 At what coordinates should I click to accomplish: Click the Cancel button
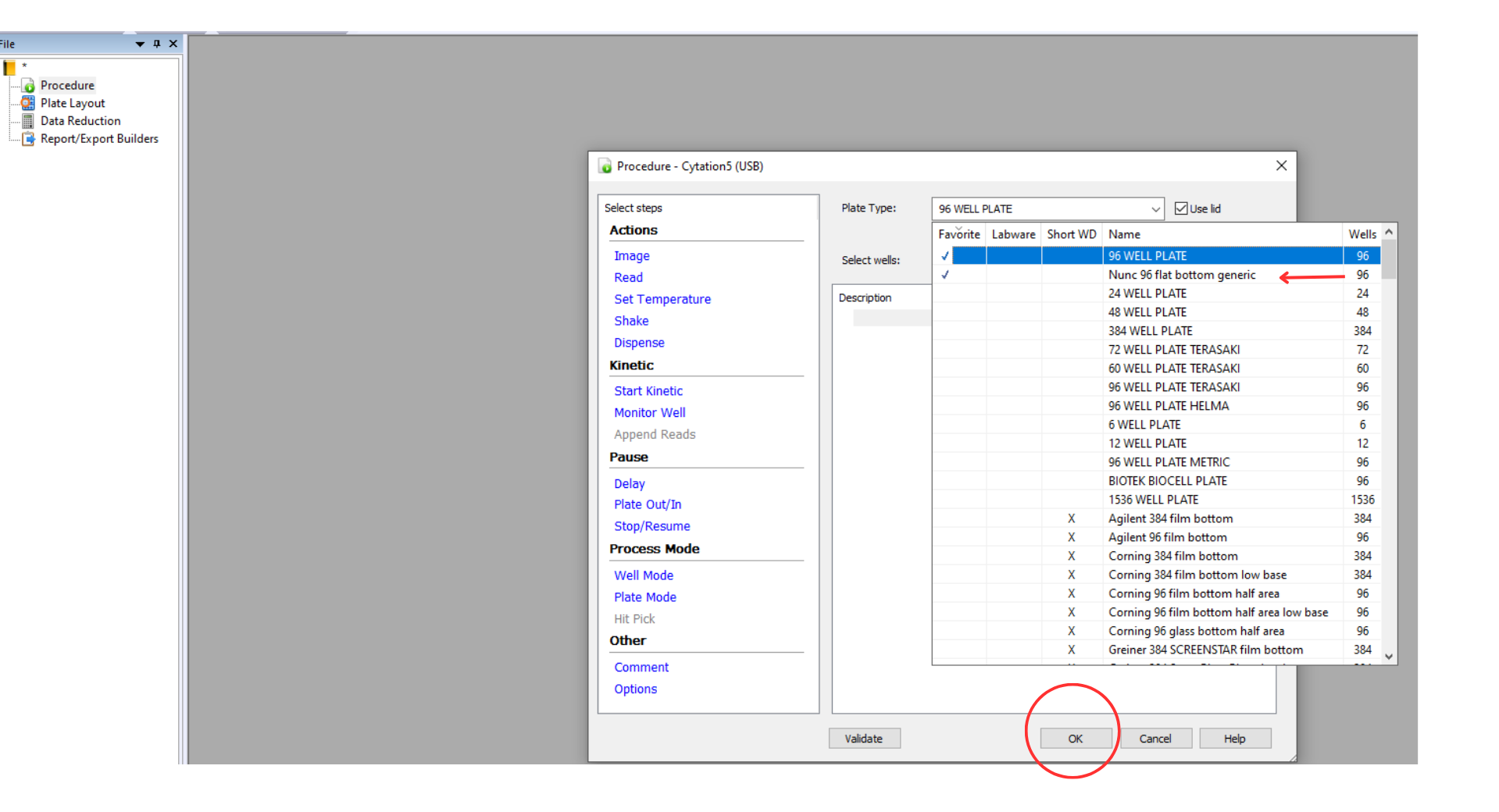click(x=1155, y=739)
